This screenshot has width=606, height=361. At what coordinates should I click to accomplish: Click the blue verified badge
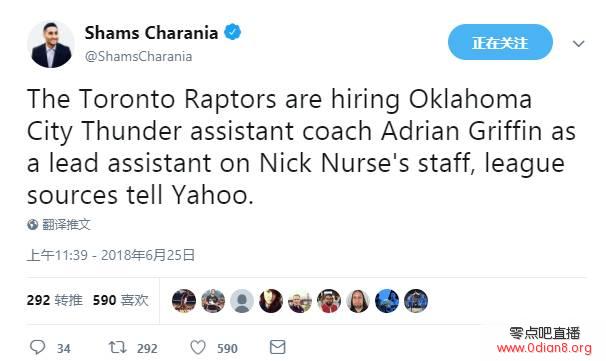coord(233,32)
